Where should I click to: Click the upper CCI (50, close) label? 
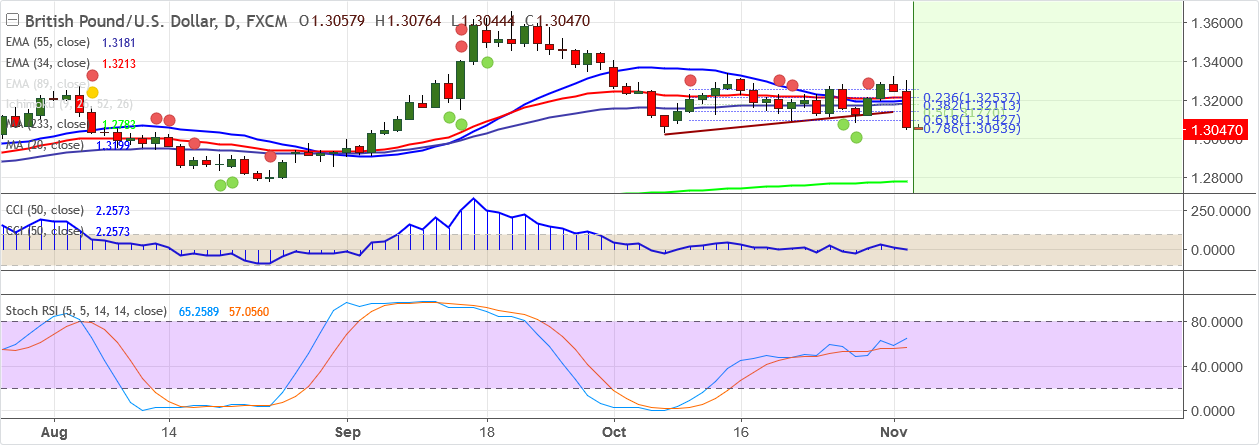pyautogui.click(x=44, y=211)
